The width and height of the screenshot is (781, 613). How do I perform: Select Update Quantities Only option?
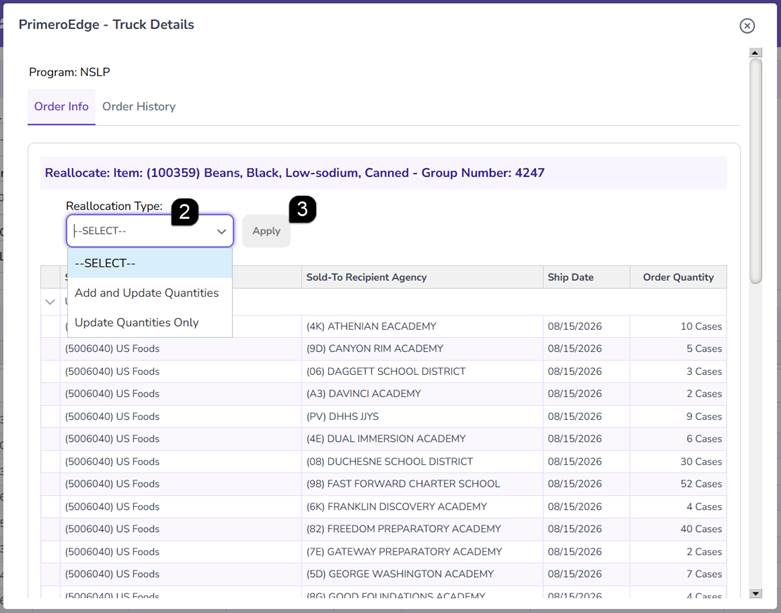(x=150, y=322)
